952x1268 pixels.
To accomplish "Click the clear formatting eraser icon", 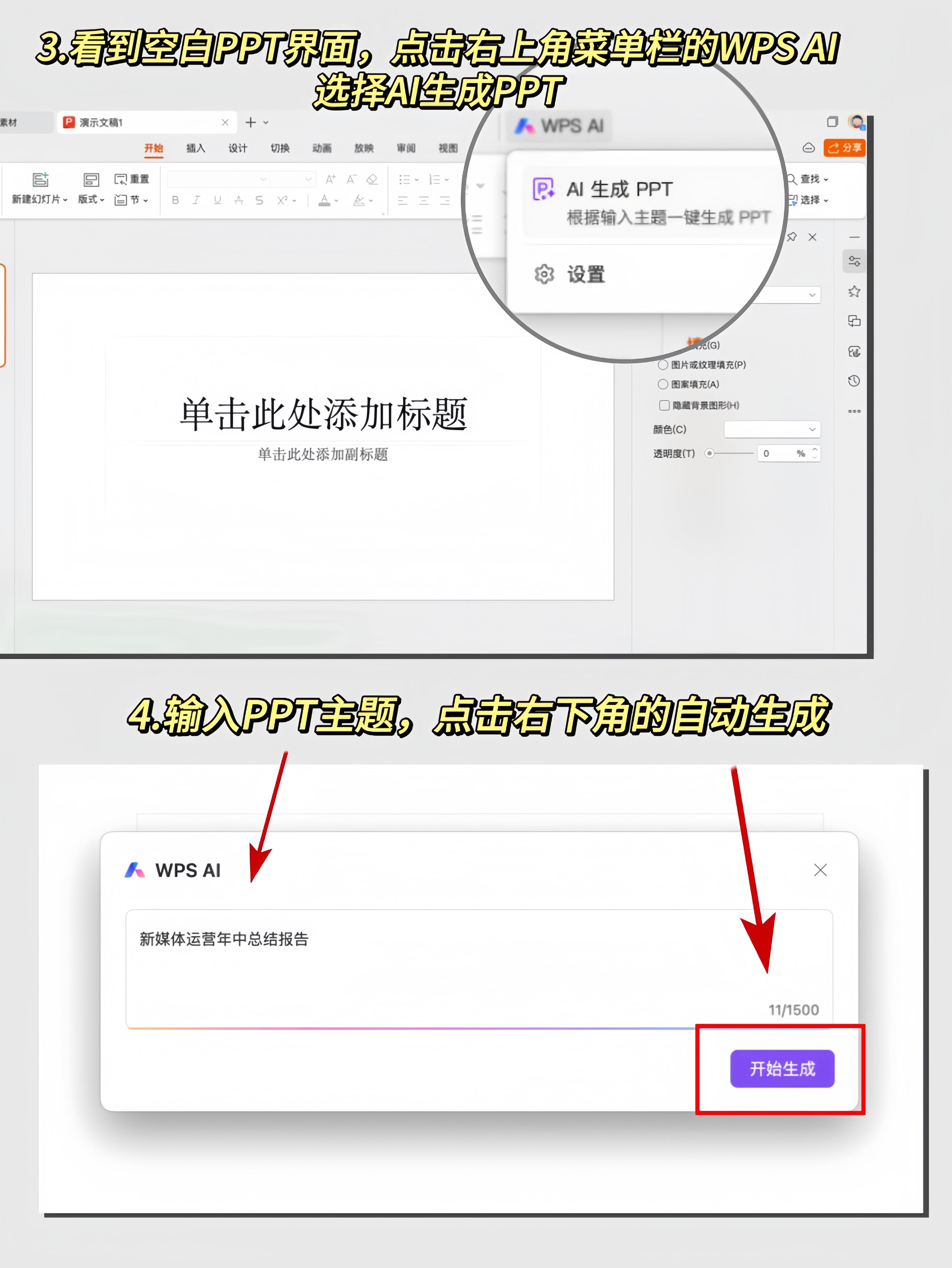I will pyautogui.click(x=372, y=179).
